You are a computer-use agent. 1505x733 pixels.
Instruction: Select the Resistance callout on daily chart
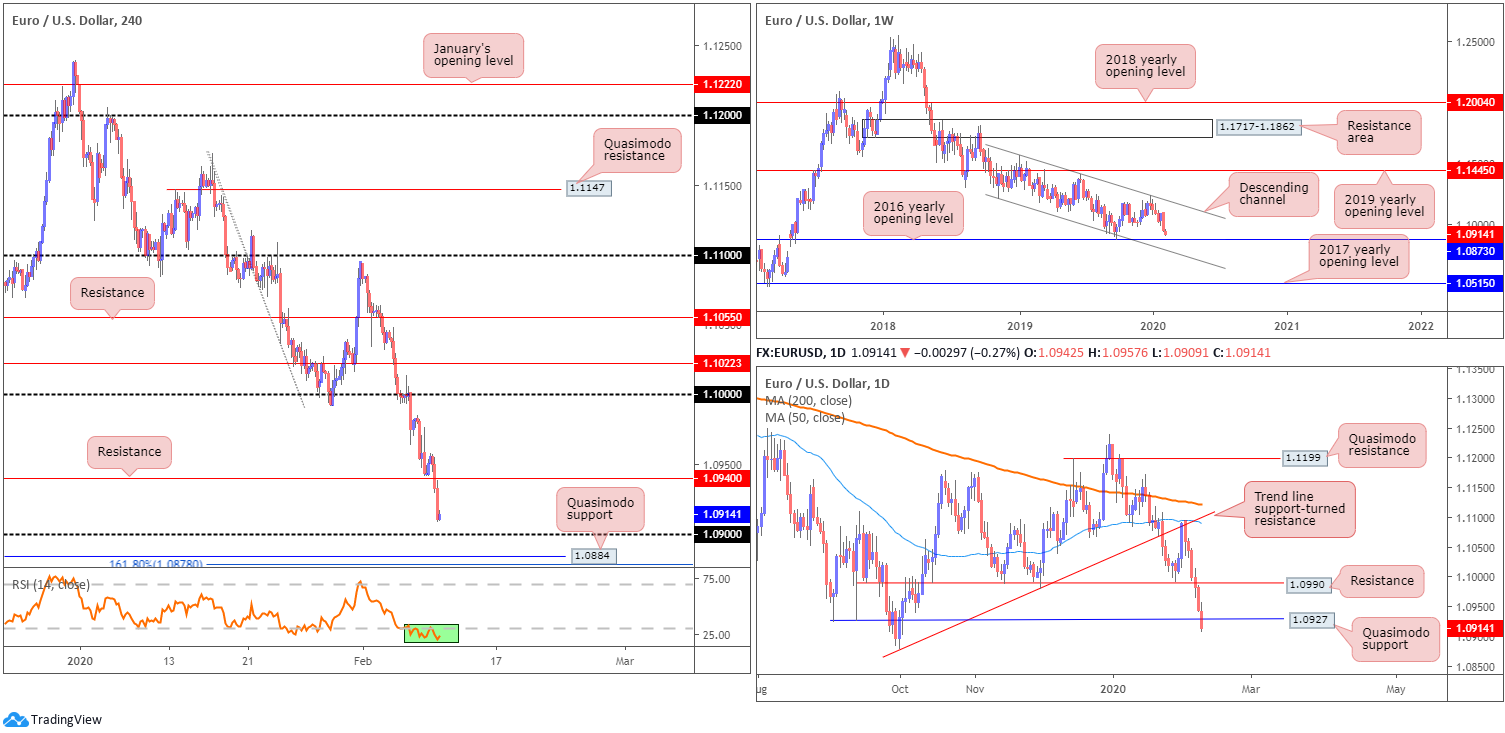click(1380, 581)
